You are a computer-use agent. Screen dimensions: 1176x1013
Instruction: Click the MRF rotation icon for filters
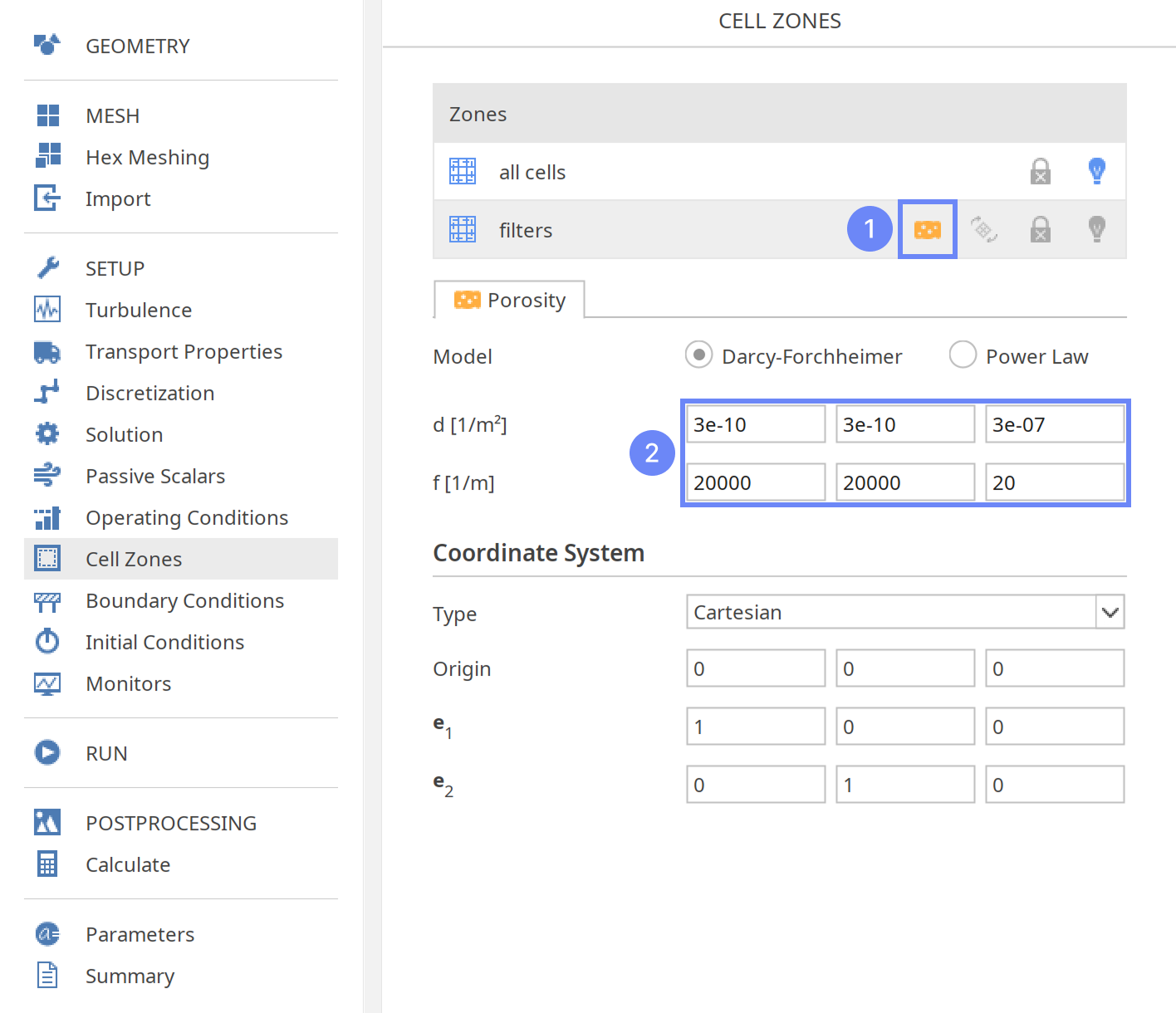(x=983, y=229)
